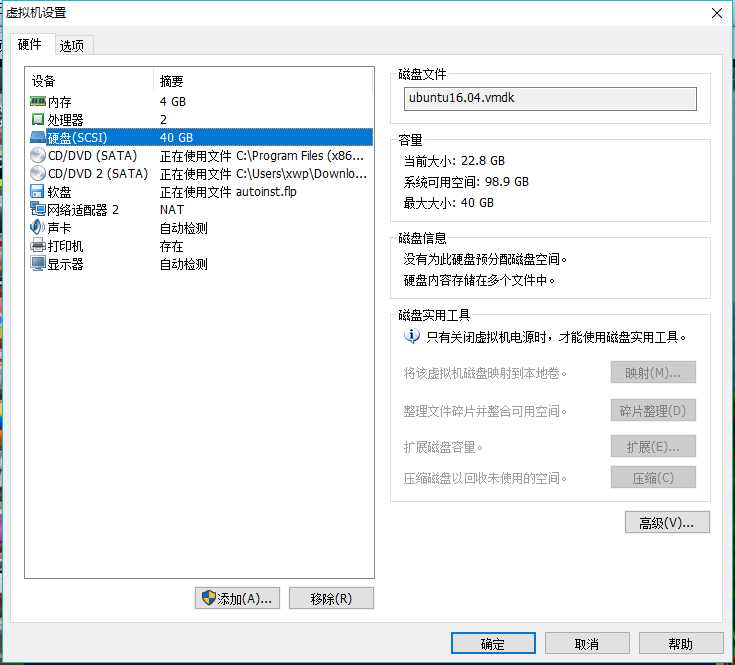Screen dimensions: 735x665
Task: Click the 取消 button
Action: (587, 643)
